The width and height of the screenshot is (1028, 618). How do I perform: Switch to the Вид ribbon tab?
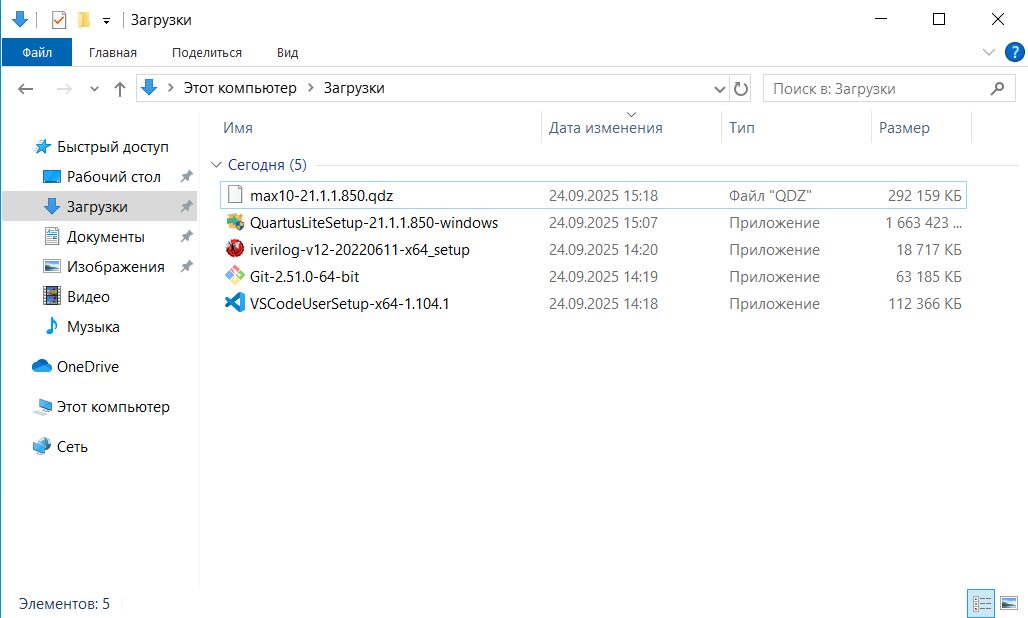(287, 52)
